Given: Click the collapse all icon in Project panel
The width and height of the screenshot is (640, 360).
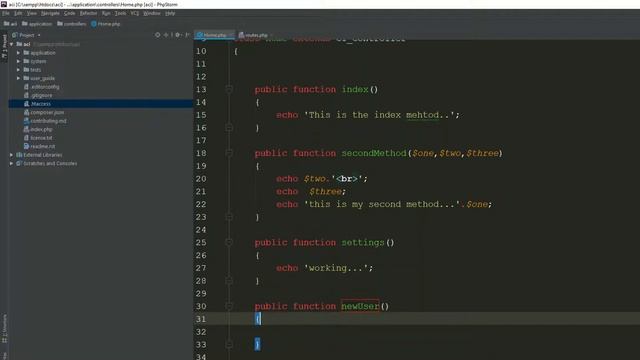Looking at the screenshot, I should click(167, 35).
